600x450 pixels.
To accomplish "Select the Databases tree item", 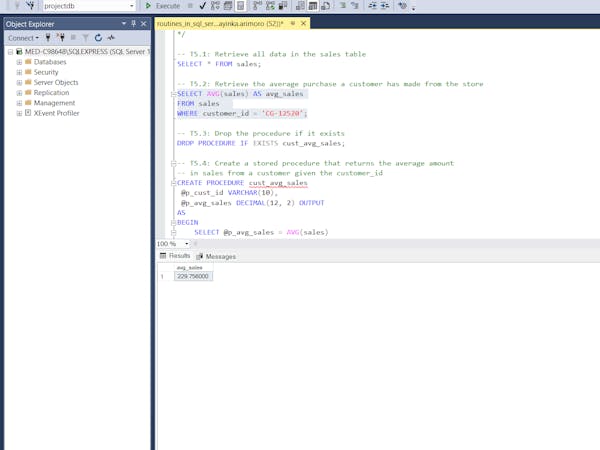I will tap(50, 62).
